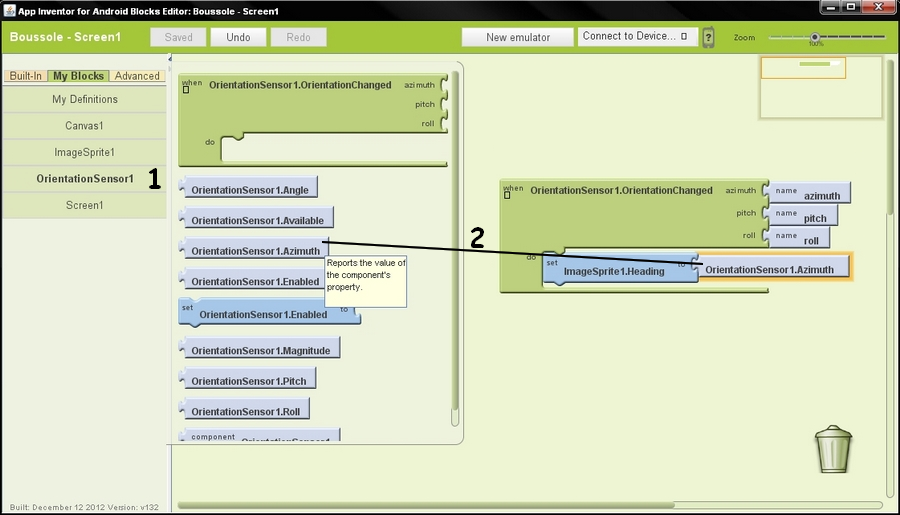900x515 pixels.
Task: Select set OrientationSensor1.Enabled block
Action: tap(269, 312)
